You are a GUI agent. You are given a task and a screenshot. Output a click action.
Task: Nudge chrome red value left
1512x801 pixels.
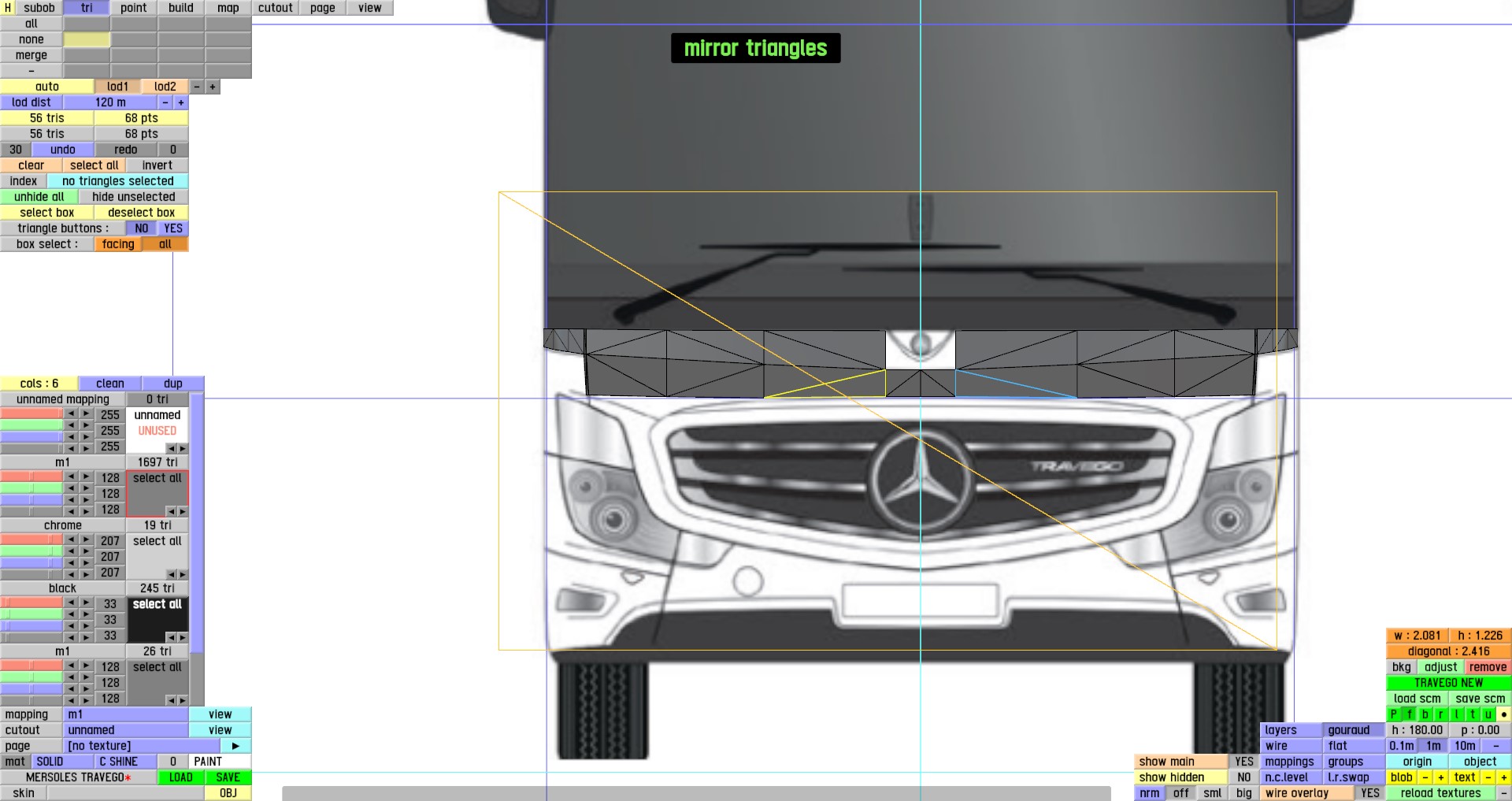click(x=71, y=540)
